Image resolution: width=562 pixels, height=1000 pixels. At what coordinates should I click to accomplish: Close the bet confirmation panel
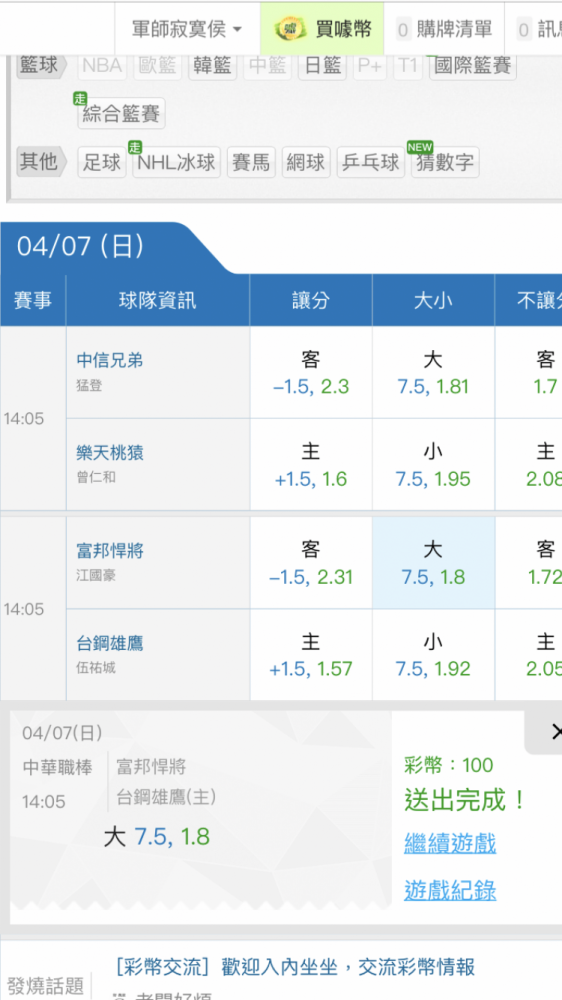[555, 732]
